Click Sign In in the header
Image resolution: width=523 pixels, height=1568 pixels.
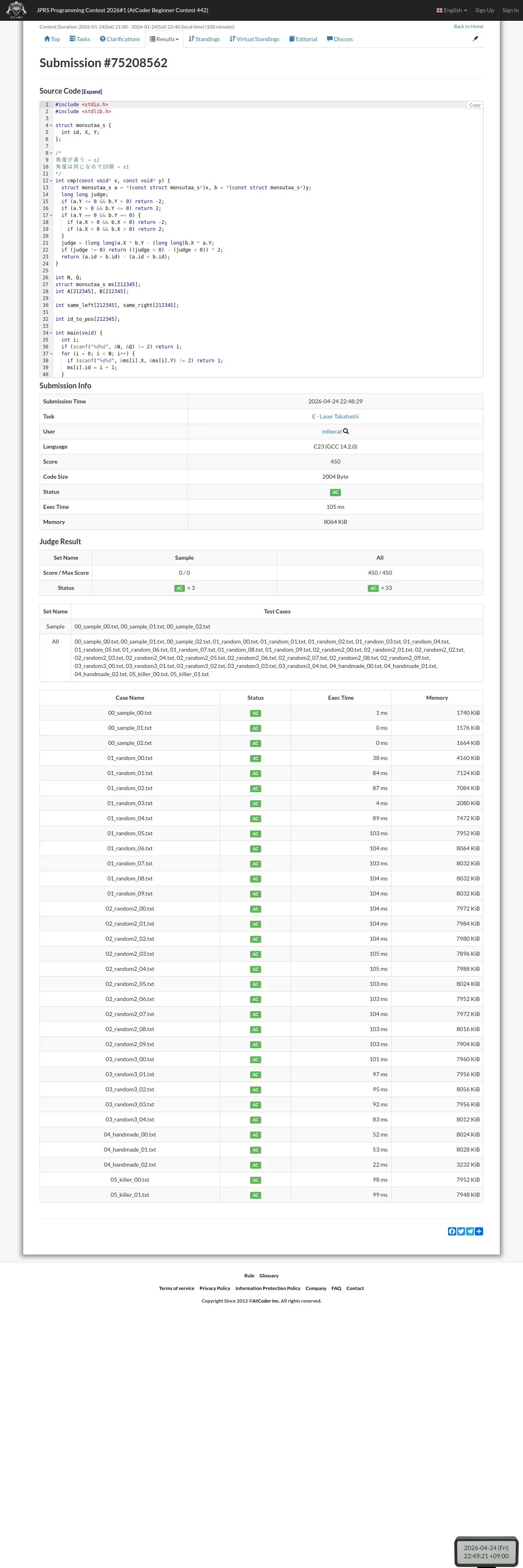pos(510,10)
